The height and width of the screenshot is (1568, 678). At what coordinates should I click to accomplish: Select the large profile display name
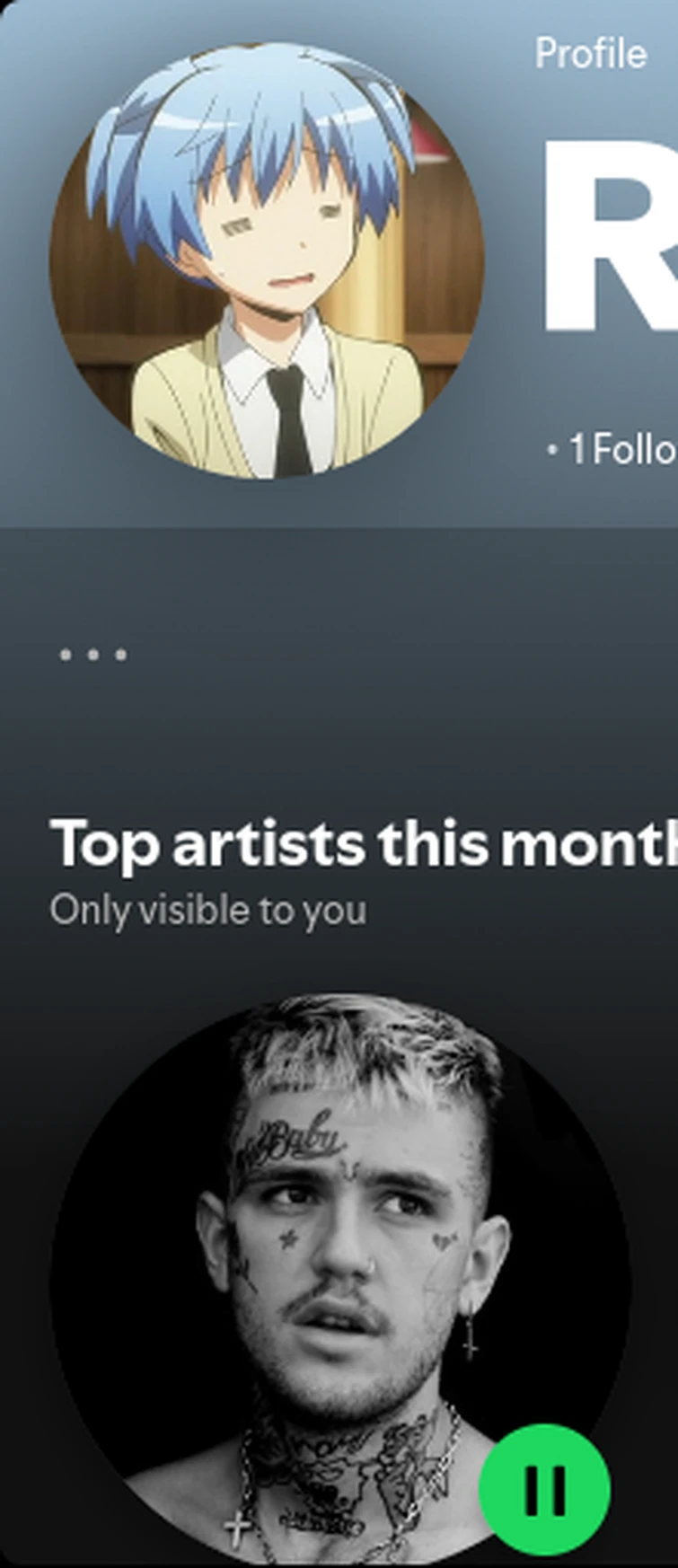tap(609, 236)
